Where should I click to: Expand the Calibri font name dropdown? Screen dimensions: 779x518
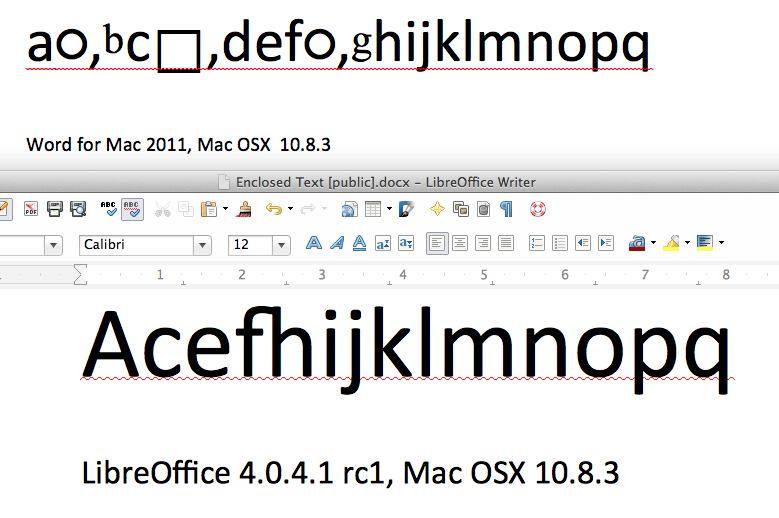click(203, 244)
